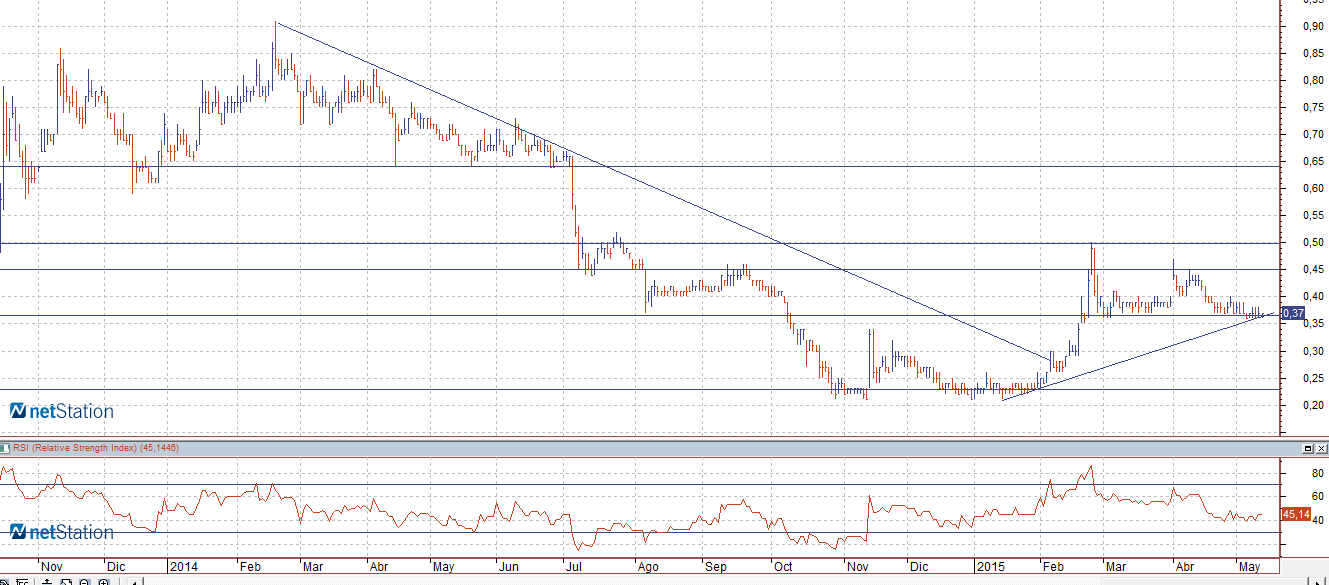
Task: Click the 2014 year label on the time axis
Action: [184, 566]
